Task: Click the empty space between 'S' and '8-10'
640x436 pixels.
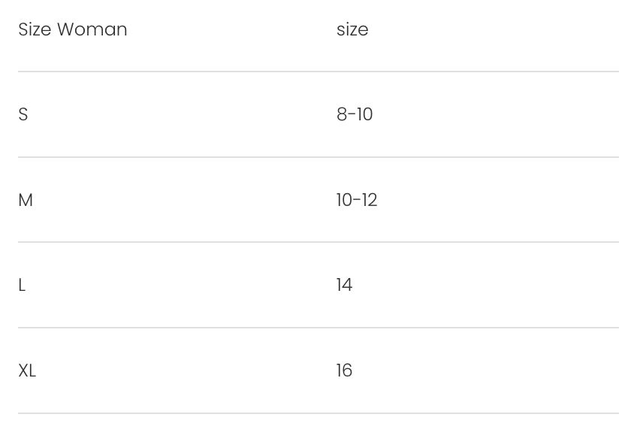Action: 180,115
